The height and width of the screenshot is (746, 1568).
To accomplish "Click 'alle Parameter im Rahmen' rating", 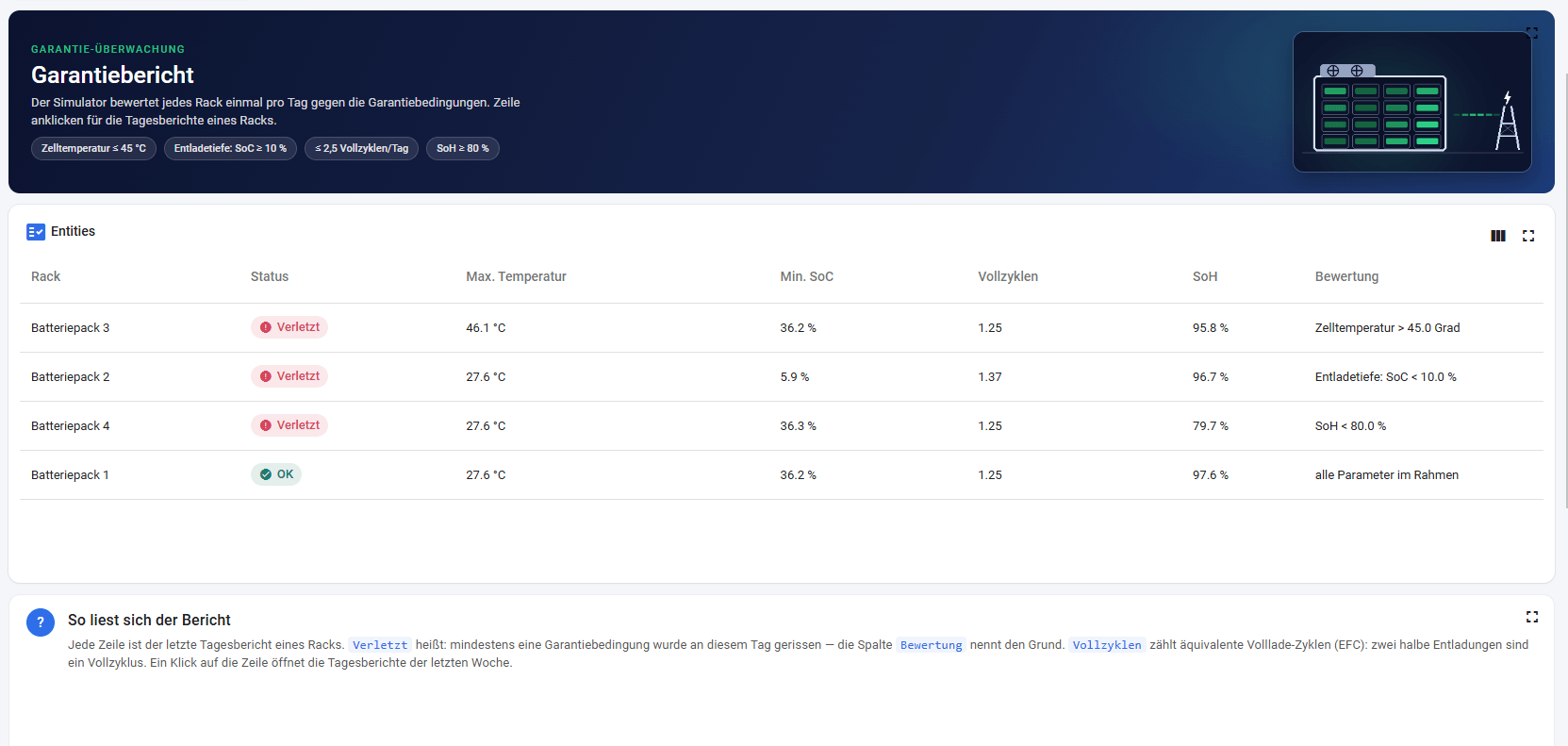I will 1386,475.
